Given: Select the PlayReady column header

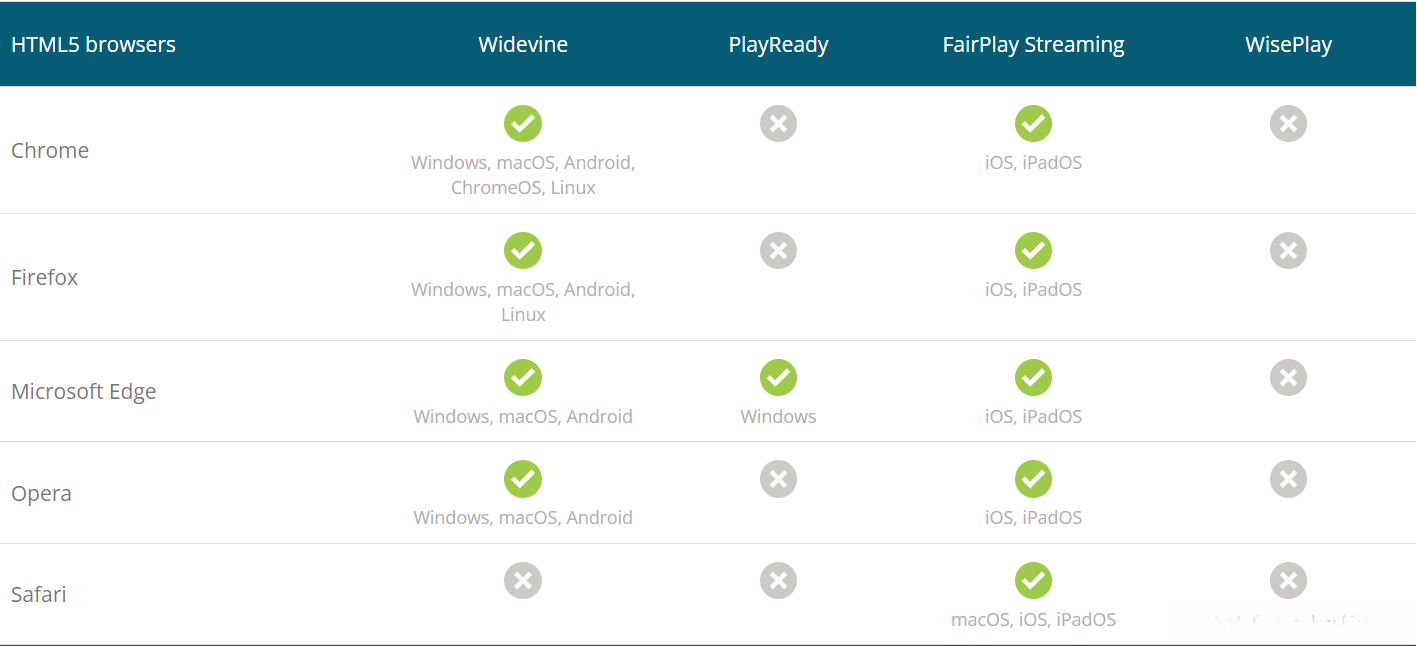Looking at the screenshot, I should click(x=778, y=45).
